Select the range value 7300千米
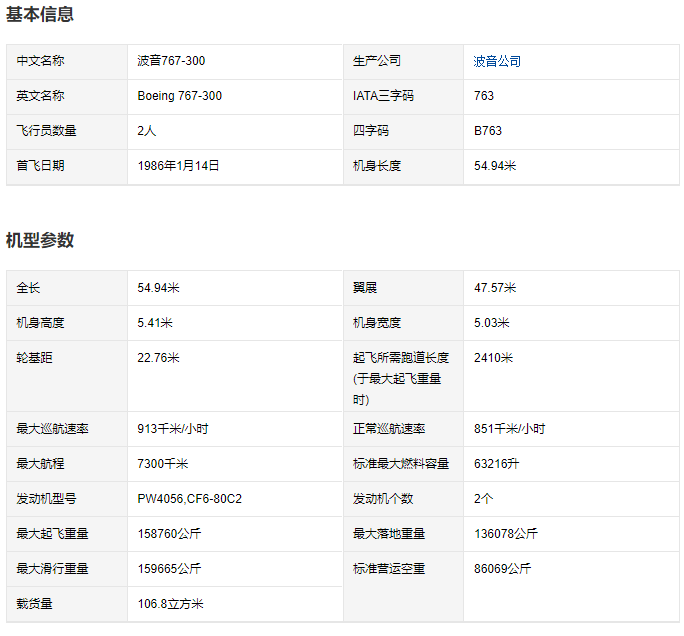 [x=163, y=464]
